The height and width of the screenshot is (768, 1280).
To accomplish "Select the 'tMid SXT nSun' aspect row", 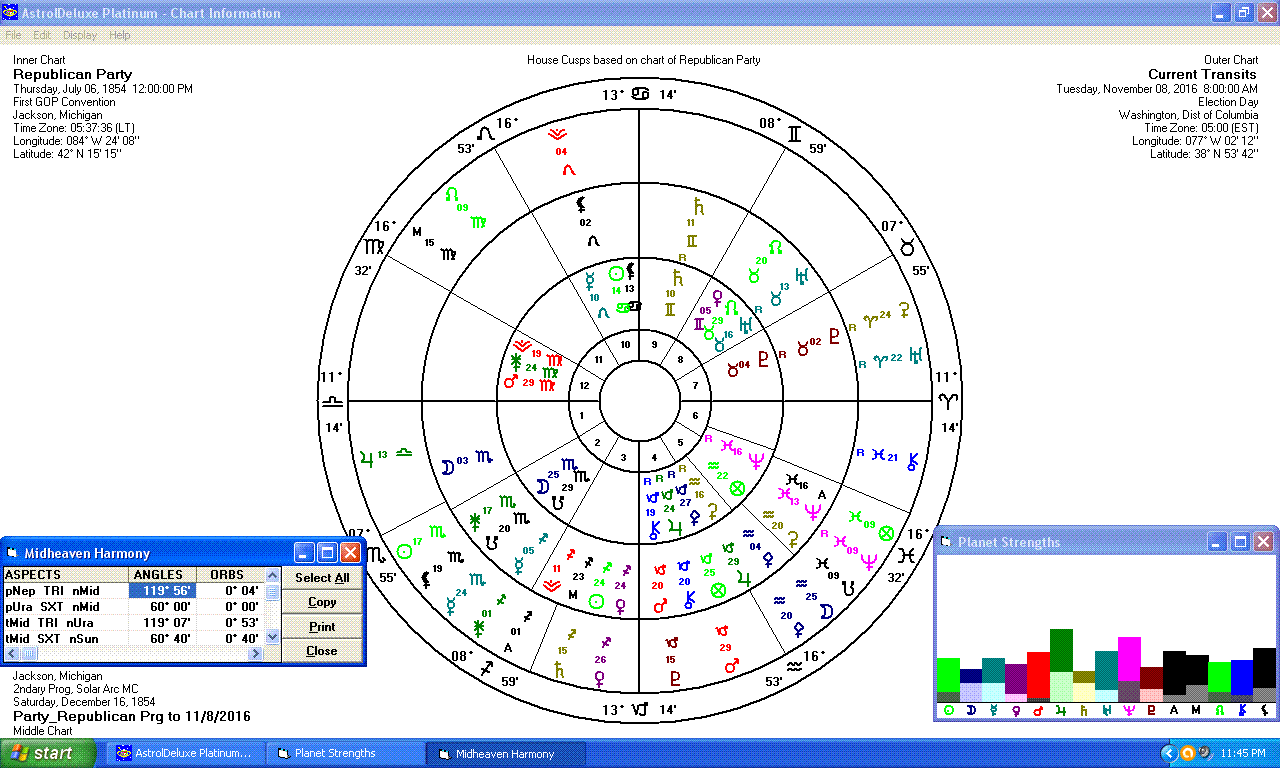I will [x=134, y=639].
